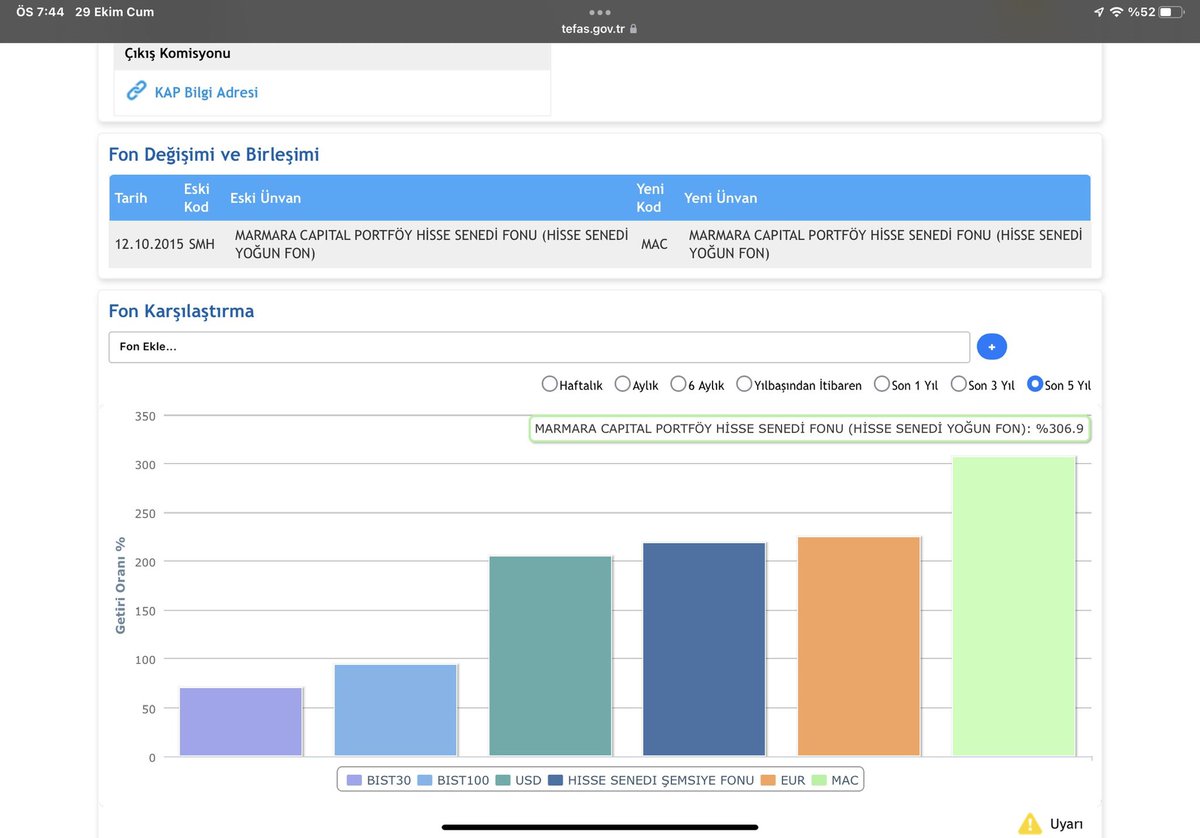Tap the padlock icon next to the URL
This screenshot has height=838, width=1200.
tap(633, 29)
